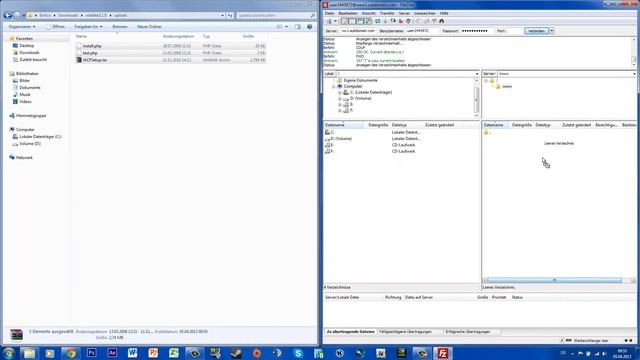Click FileZilla reconnect to server icon
The image size is (640, 360).
pos(408,21)
